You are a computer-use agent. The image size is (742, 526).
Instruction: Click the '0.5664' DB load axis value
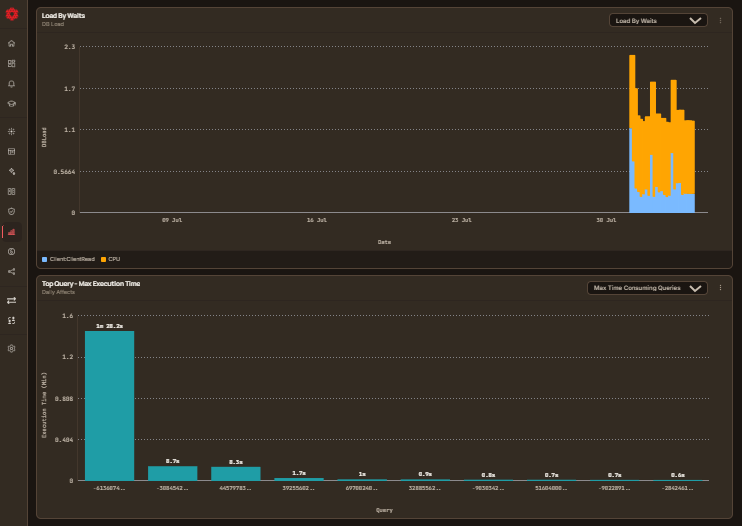(64, 172)
